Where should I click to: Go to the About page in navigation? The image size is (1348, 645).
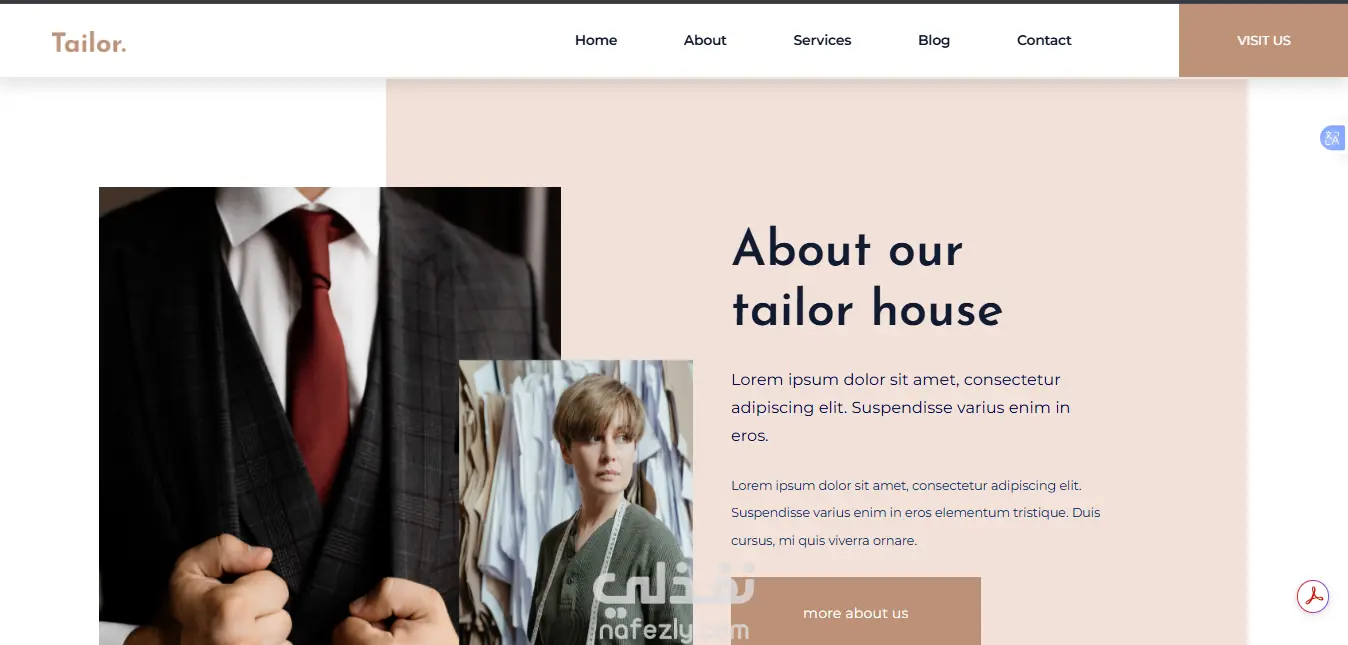coord(705,40)
